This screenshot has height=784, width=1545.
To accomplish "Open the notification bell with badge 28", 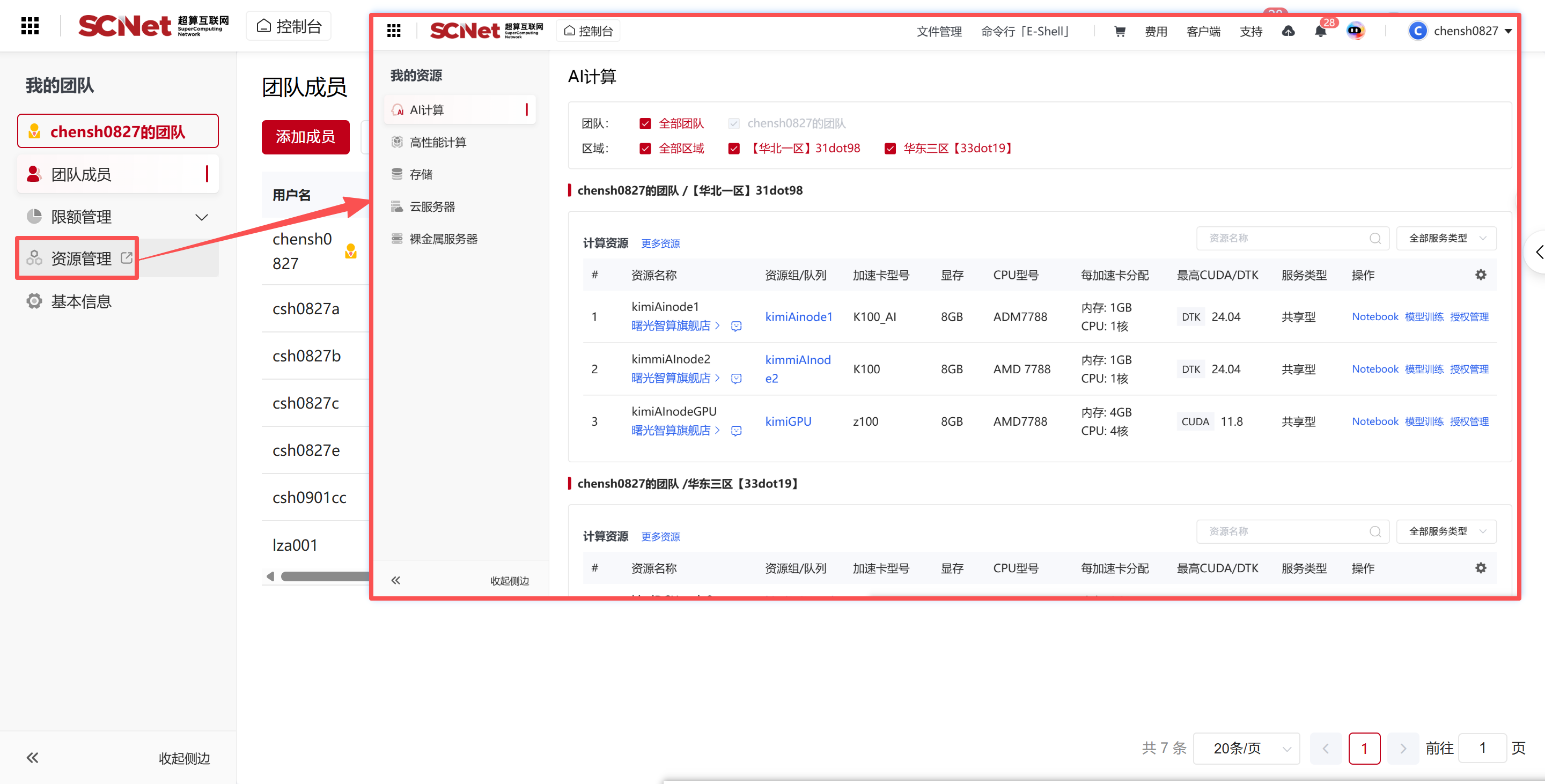I will pos(1320,31).
